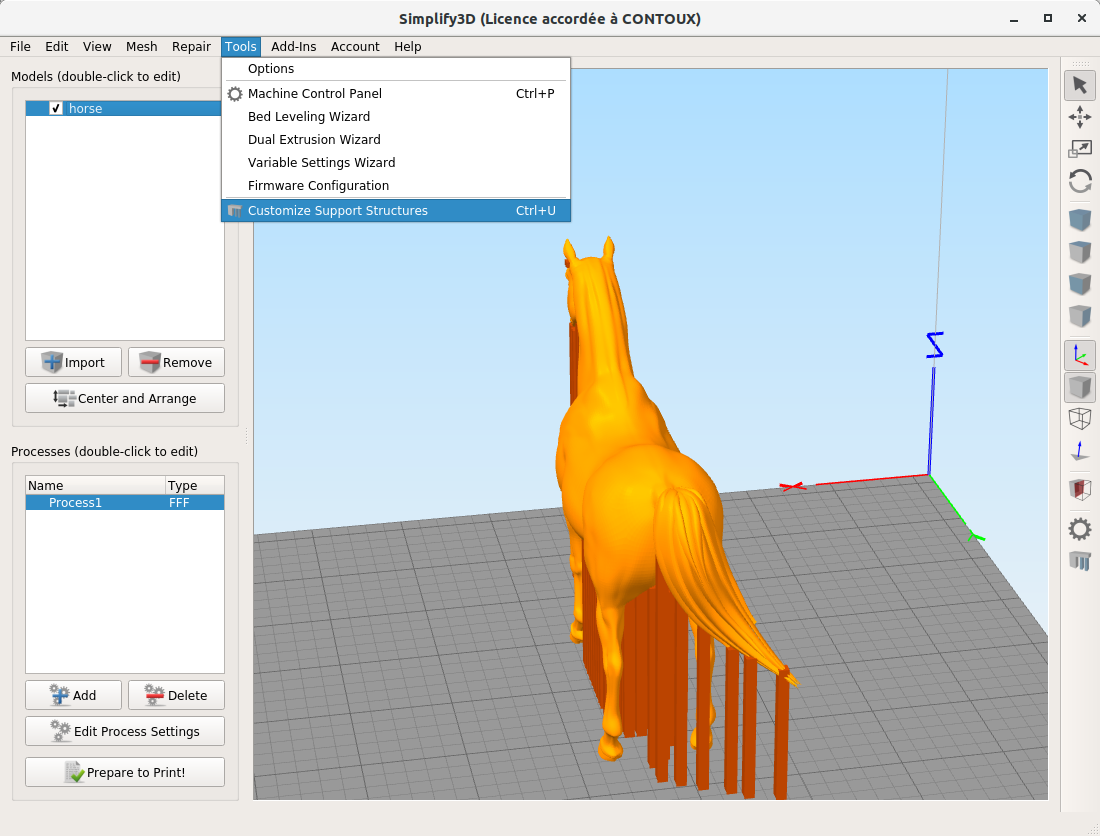Open the Account menu
1100x836 pixels.
click(x=355, y=46)
